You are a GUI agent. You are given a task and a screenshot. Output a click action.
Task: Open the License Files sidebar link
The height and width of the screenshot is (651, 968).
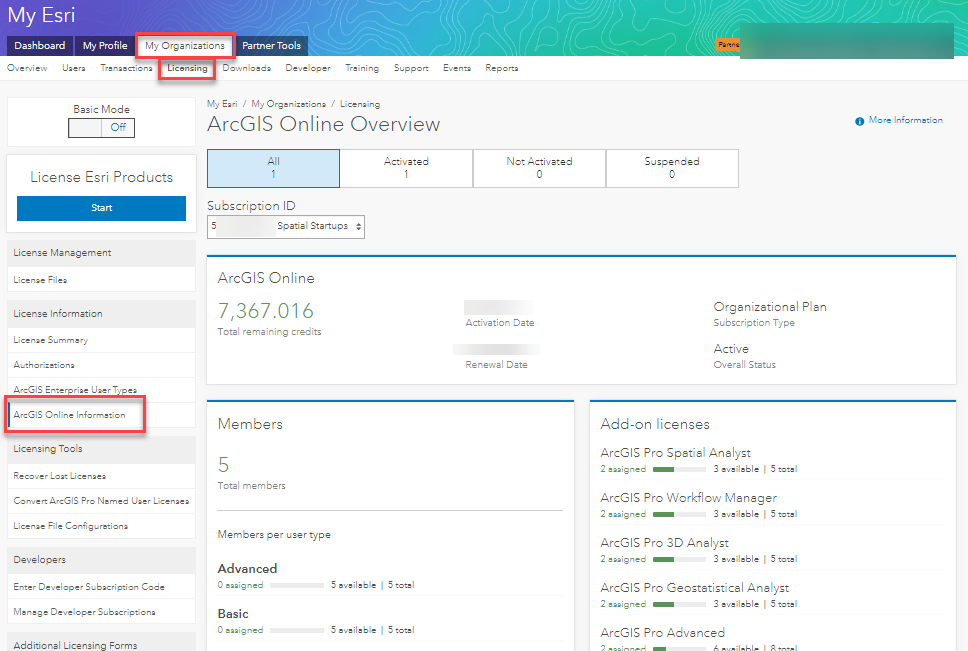pos(40,280)
